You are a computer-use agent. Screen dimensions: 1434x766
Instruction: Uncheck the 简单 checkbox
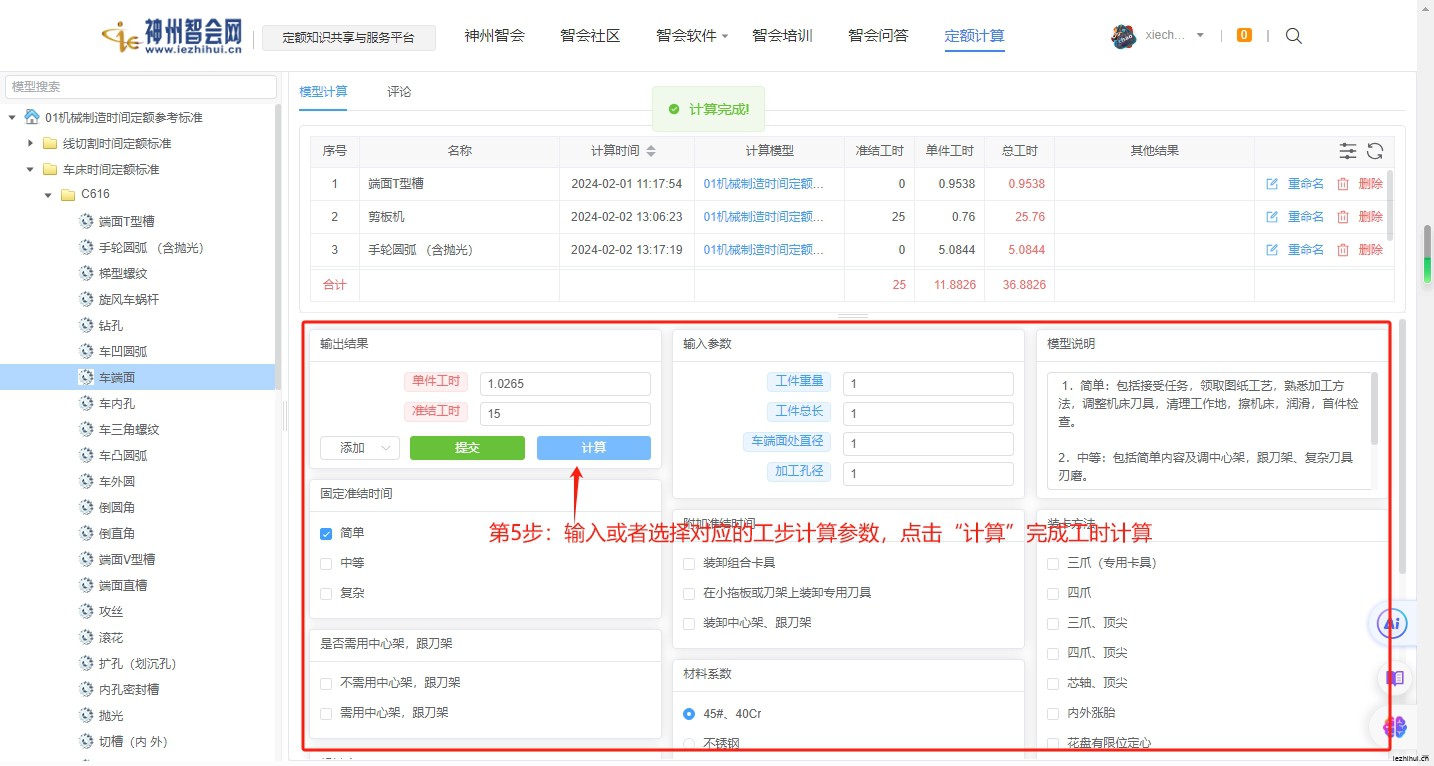326,534
